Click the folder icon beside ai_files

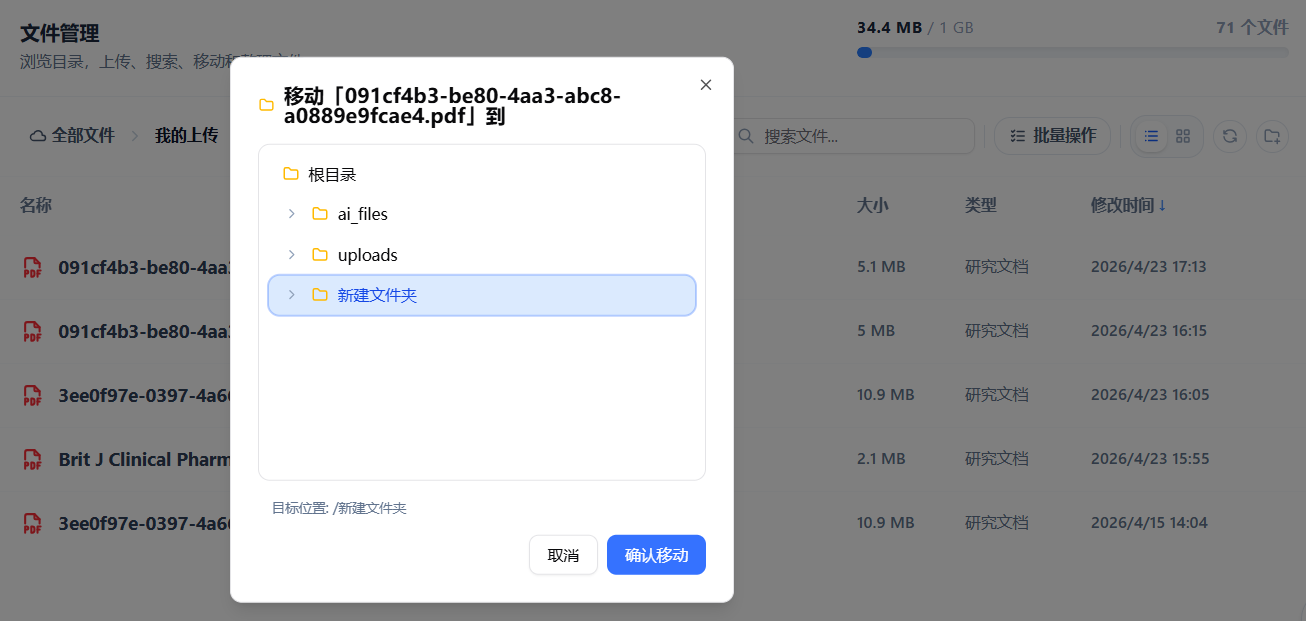[320, 214]
